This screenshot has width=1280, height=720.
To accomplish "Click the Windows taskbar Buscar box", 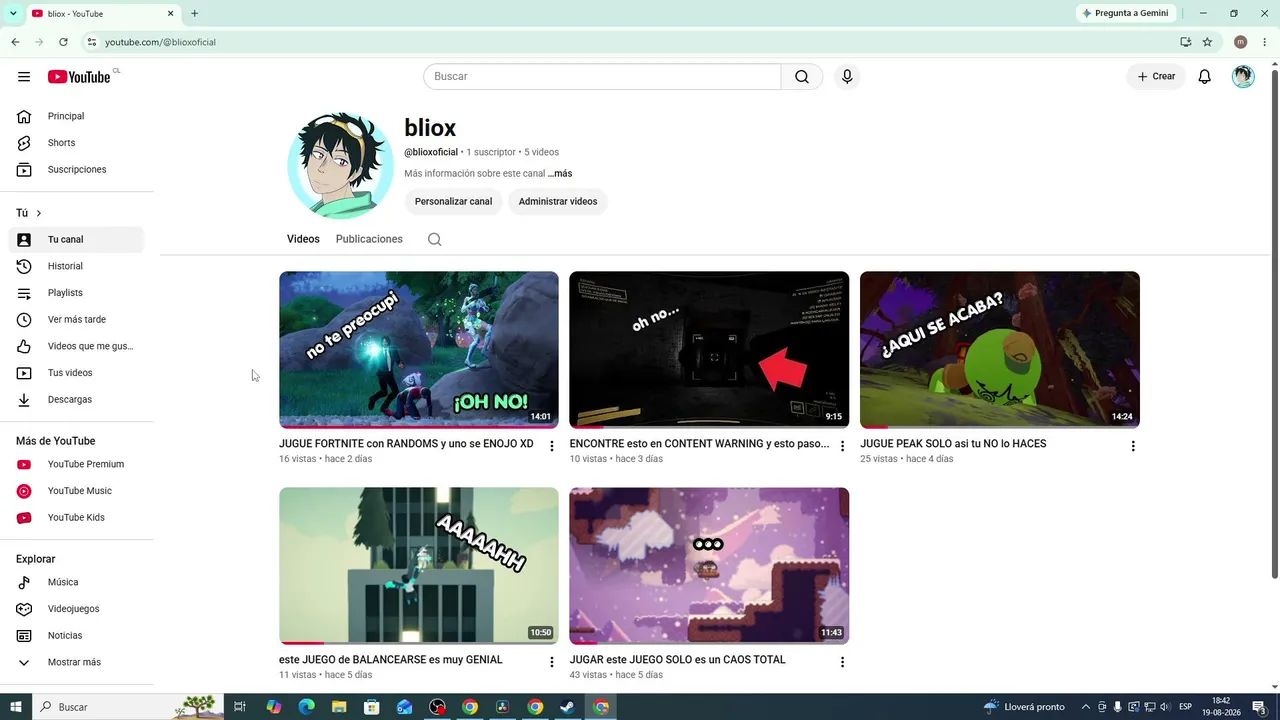I will [x=128, y=707].
